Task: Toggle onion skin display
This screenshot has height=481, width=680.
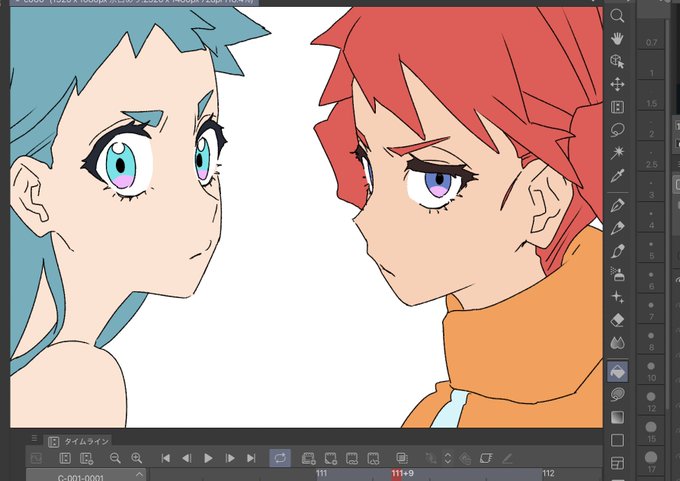Action: tap(402, 458)
